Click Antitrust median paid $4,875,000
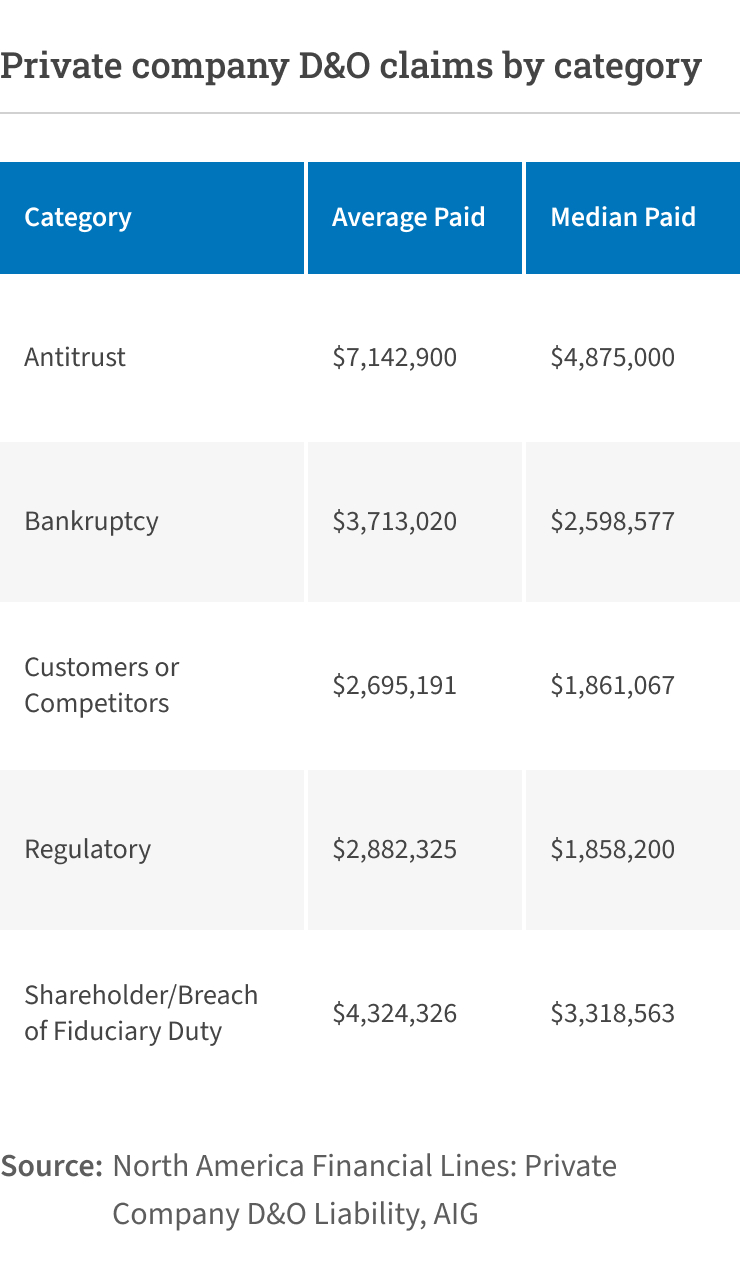Viewport: 740px width, 1270px height. point(612,357)
